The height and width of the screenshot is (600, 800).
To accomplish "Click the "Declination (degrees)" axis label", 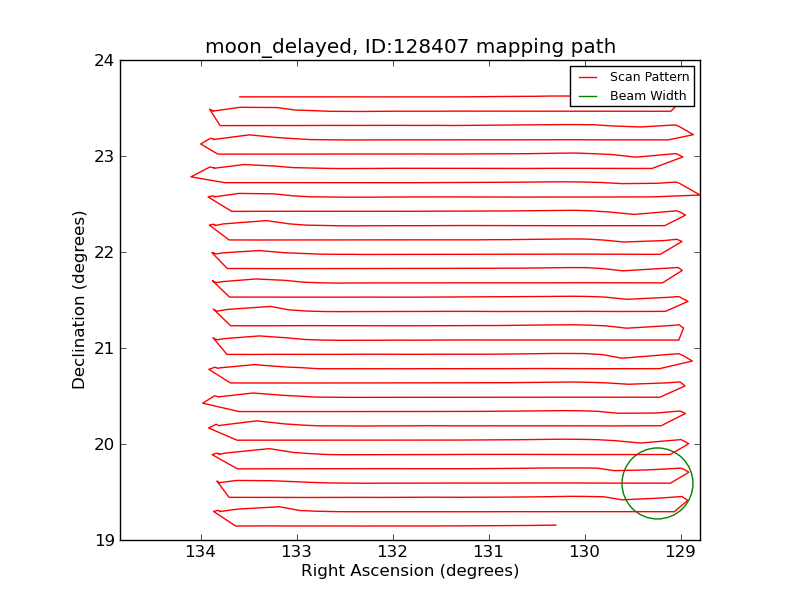I will click(78, 300).
